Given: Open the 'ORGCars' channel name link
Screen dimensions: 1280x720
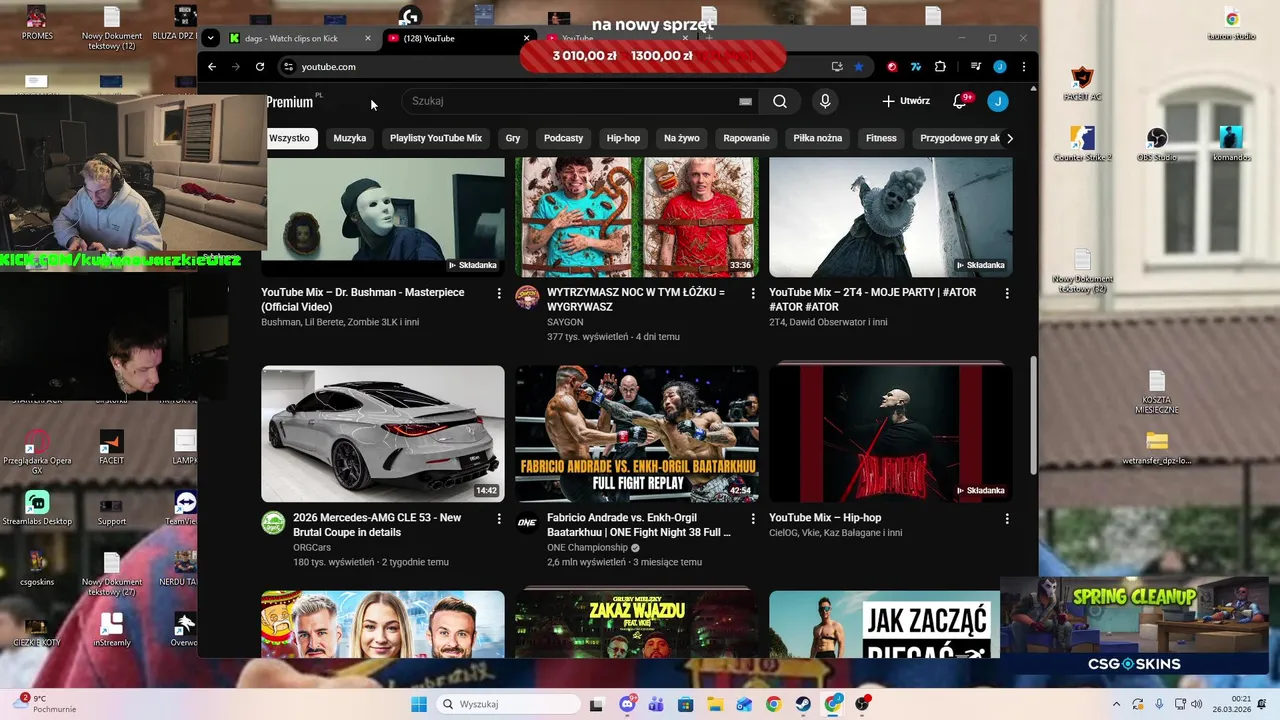Looking at the screenshot, I should pyautogui.click(x=312, y=548).
